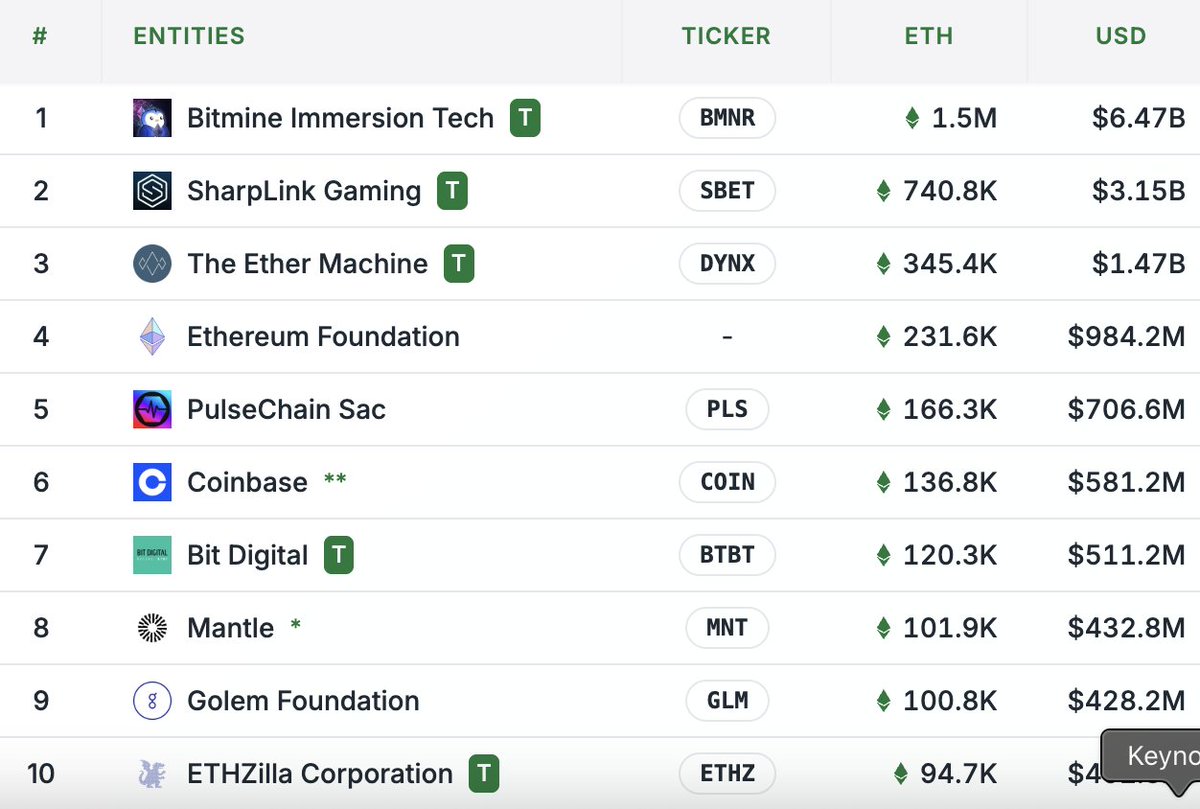This screenshot has width=1200, height=809.
Task: Click the Bit Digital logo icon
Action: tap(152, 555)
